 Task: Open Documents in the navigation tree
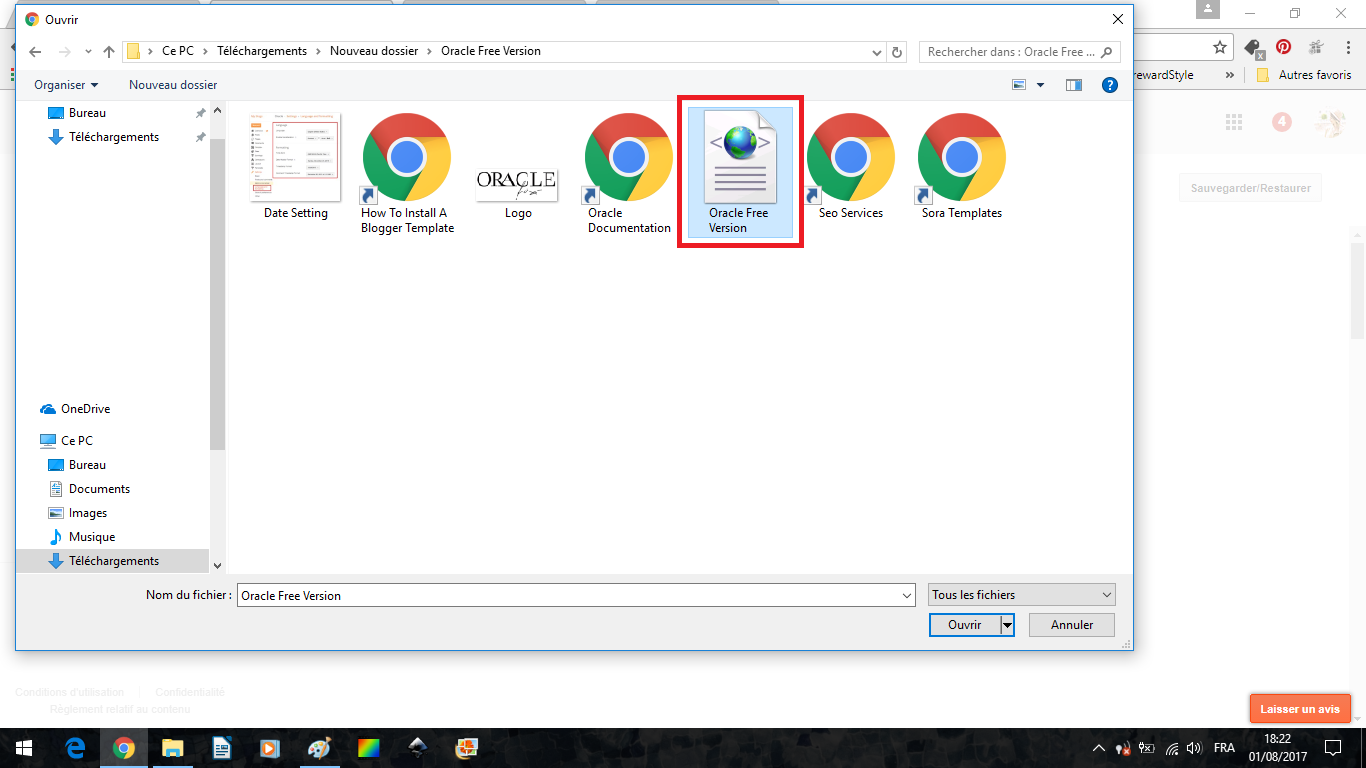click(99, 489)
